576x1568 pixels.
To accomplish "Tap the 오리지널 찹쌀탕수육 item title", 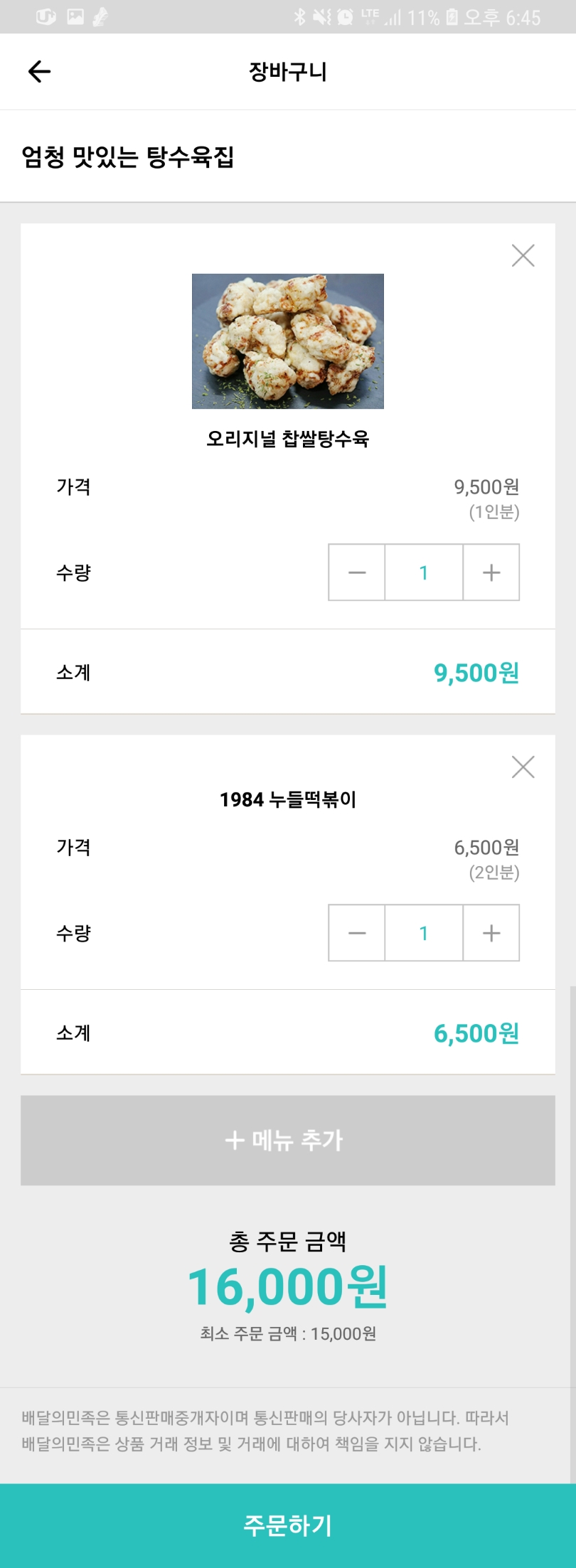I will 288,439.
